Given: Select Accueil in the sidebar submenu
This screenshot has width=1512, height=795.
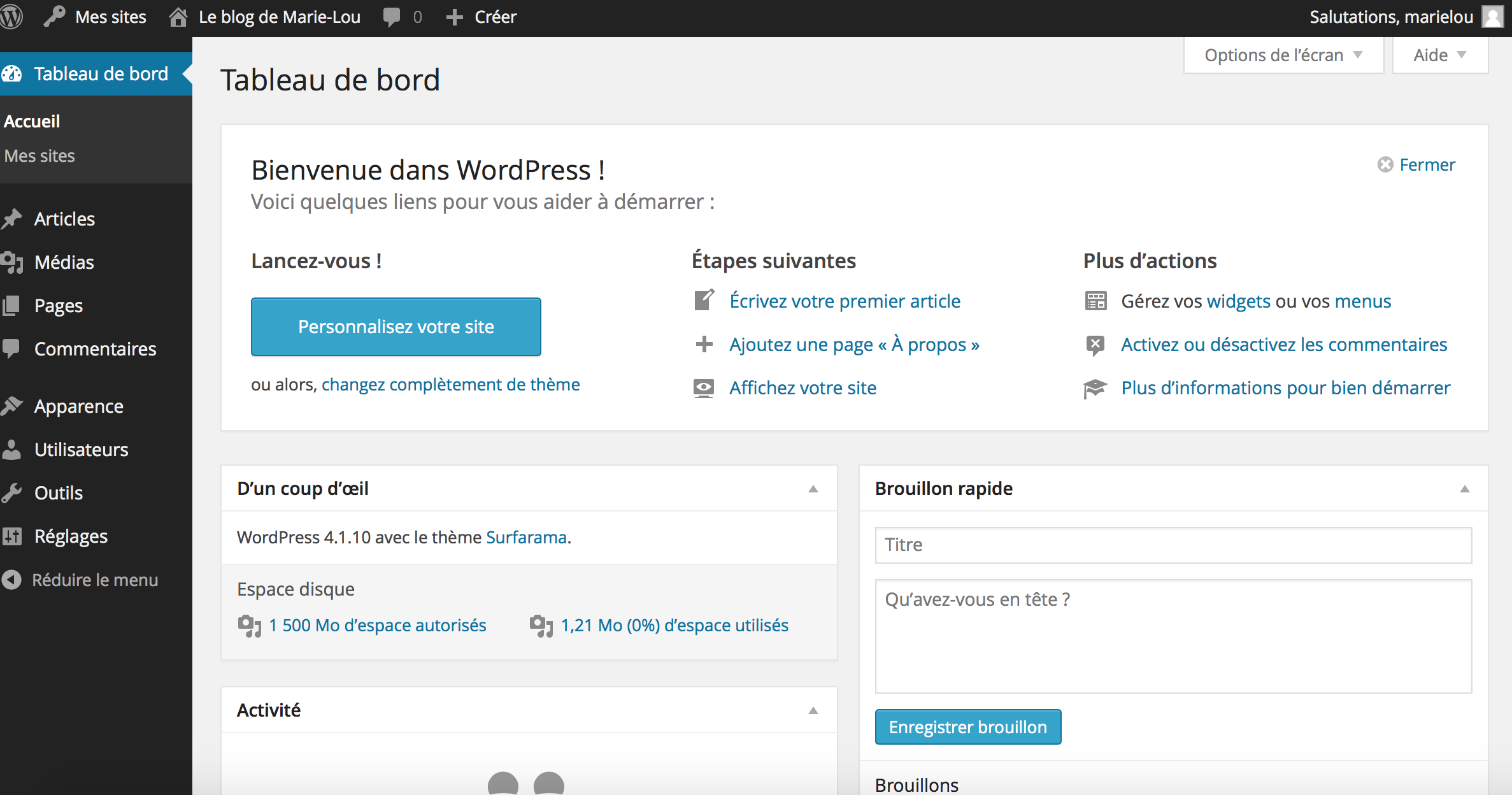Looking at the screenshot, I should tap(32, 121).
